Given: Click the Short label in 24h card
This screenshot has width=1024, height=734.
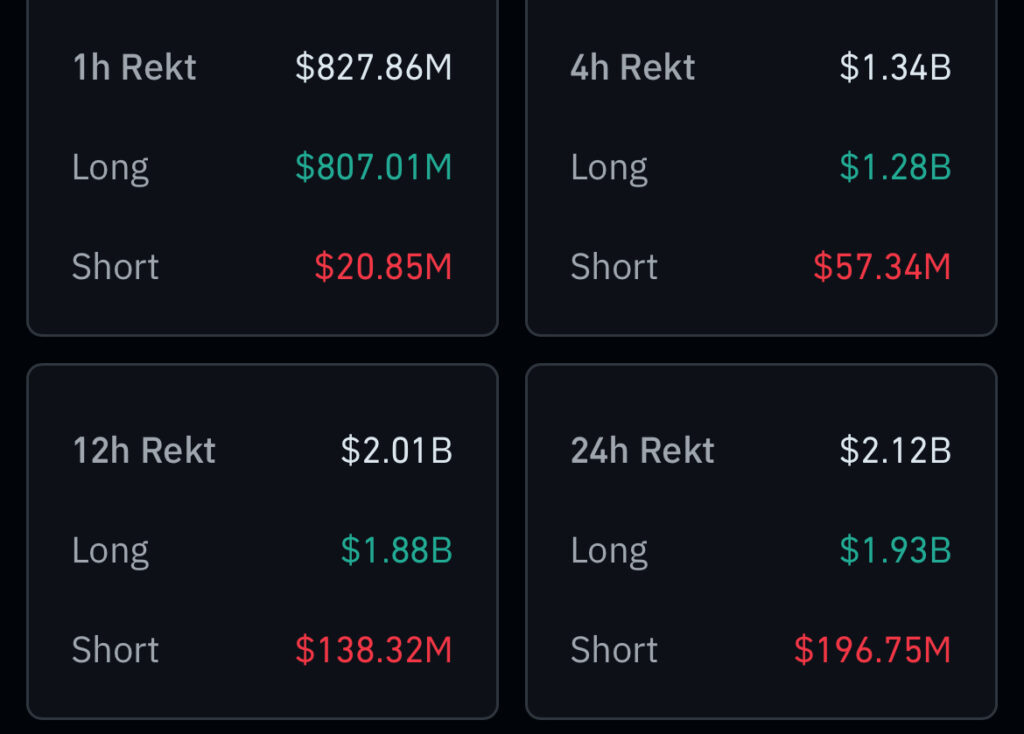Looking at the screenshot, I should click(614, 650).
